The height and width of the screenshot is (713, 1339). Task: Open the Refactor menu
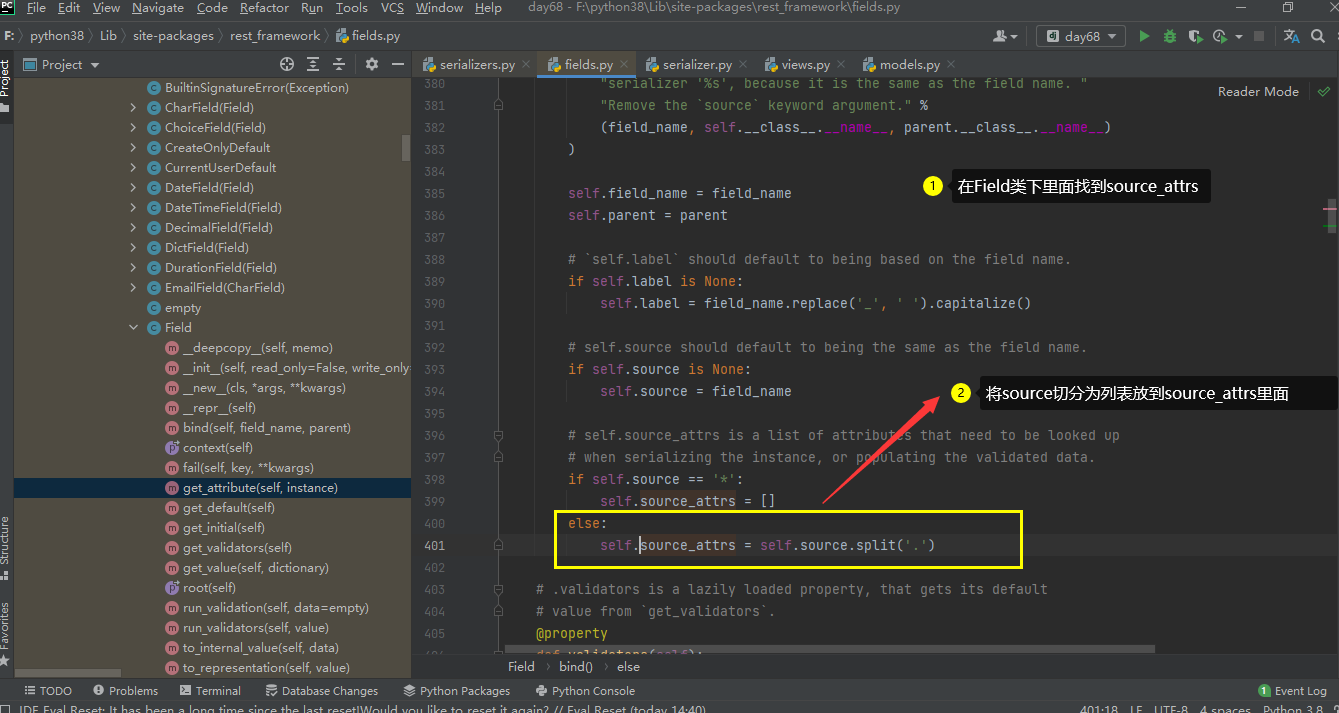coord(264,8)
